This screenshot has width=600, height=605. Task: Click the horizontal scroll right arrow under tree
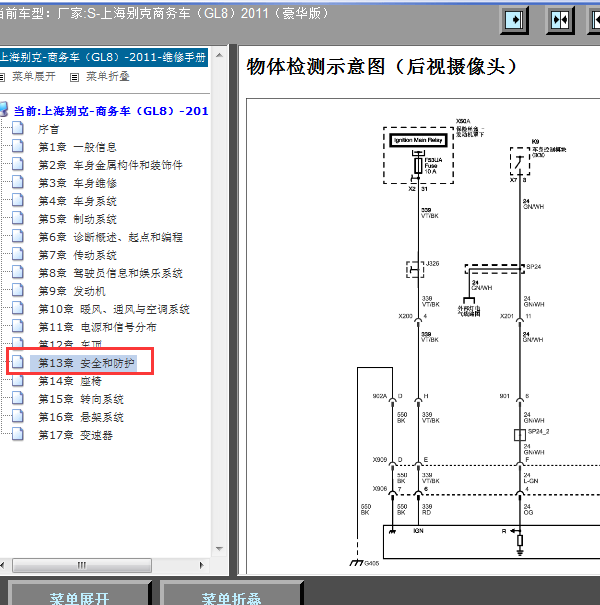pyautogui.click(x=201, y=566)
